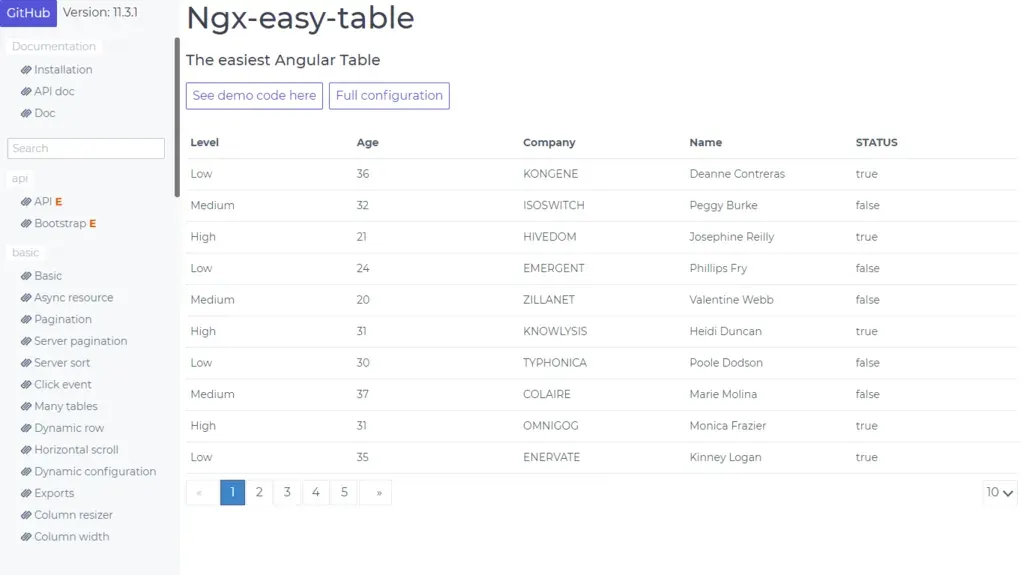This screenshot has width=1023, height=575.
Task: Open the Horizontal scroll example
Action: [76, 450]
